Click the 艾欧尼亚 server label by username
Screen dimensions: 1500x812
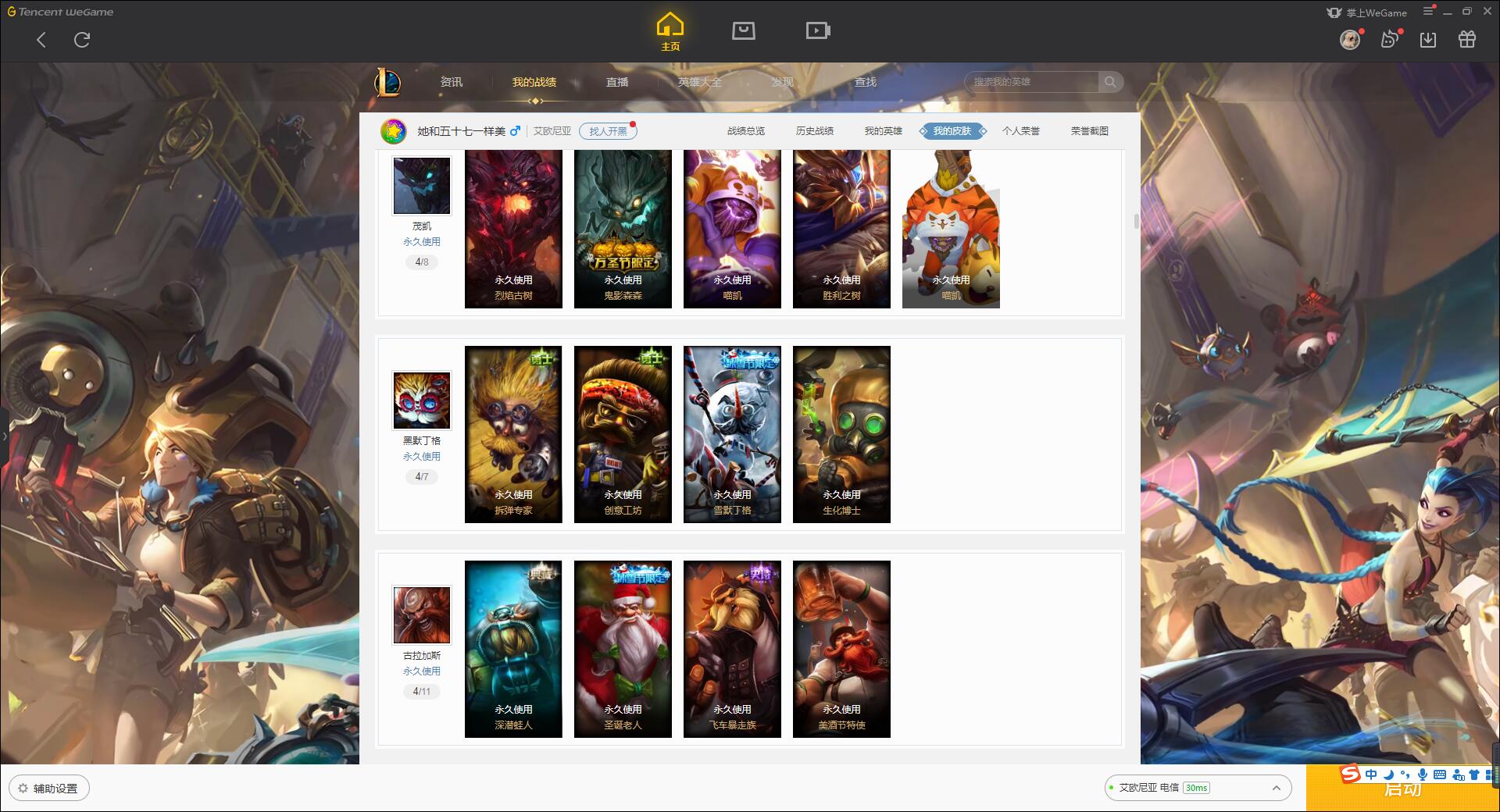coord(552,131)
